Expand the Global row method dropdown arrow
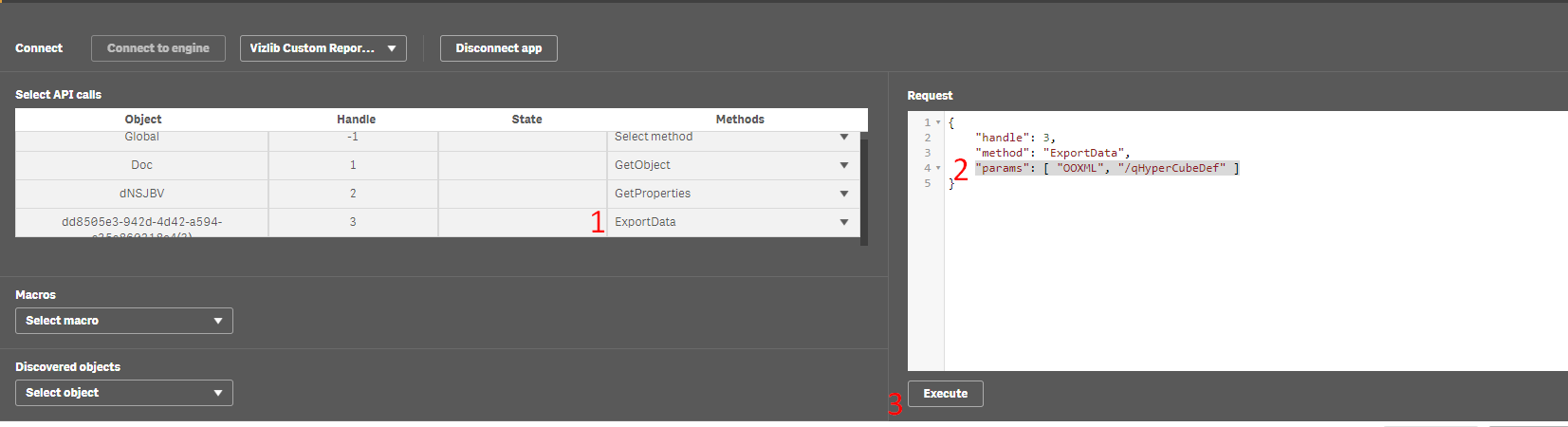The height and width of the screenshot is (427, 1568). click(x=844, y=138)
